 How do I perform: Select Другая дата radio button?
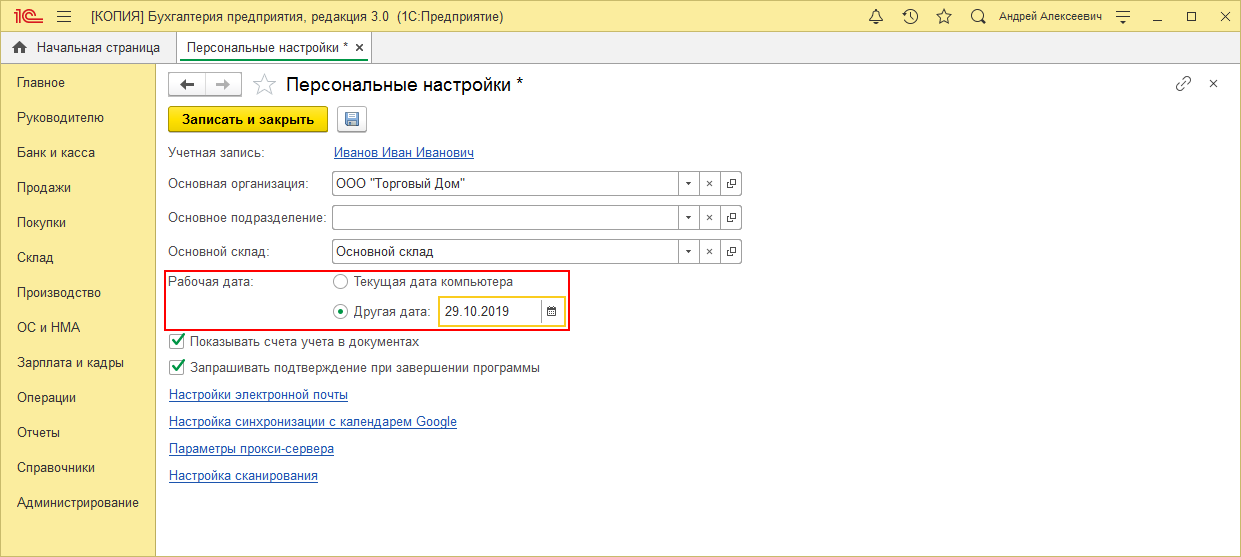[x=341, y=311]
